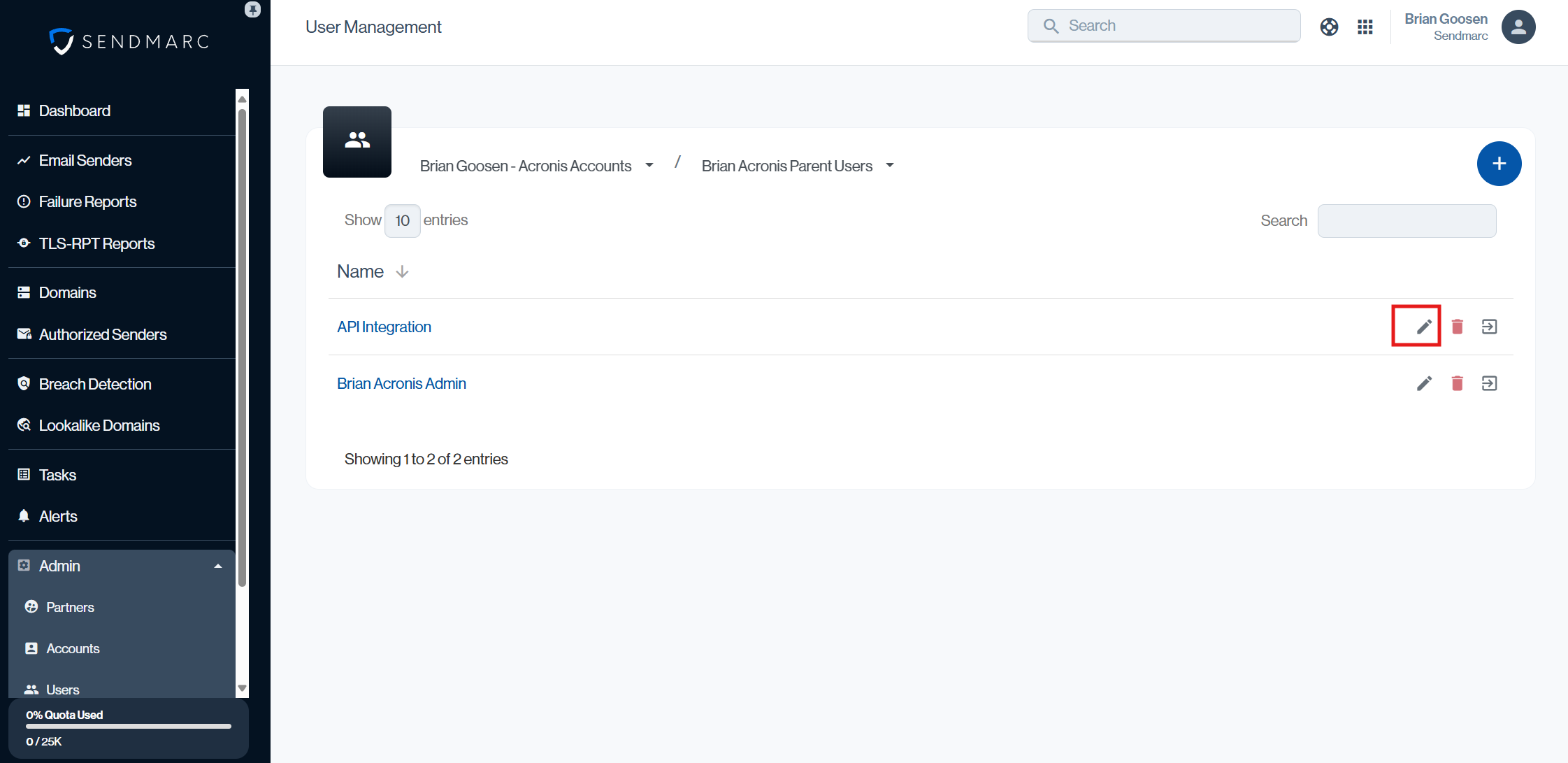
Task: Open the API Integration user link
Action: click(x=384, y=327)
